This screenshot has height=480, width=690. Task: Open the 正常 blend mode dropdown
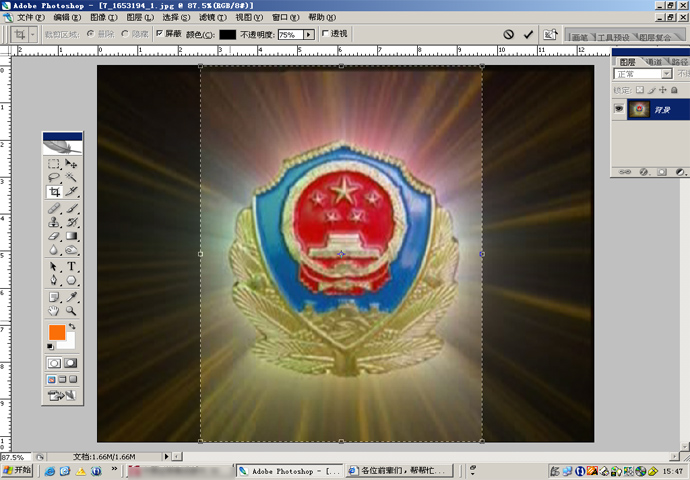click(x=666, y=74)
